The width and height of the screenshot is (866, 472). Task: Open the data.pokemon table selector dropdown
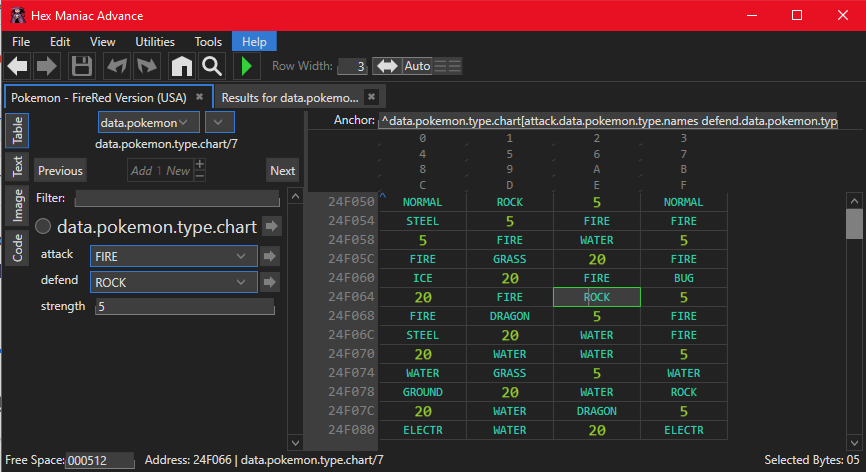point(148,122)
